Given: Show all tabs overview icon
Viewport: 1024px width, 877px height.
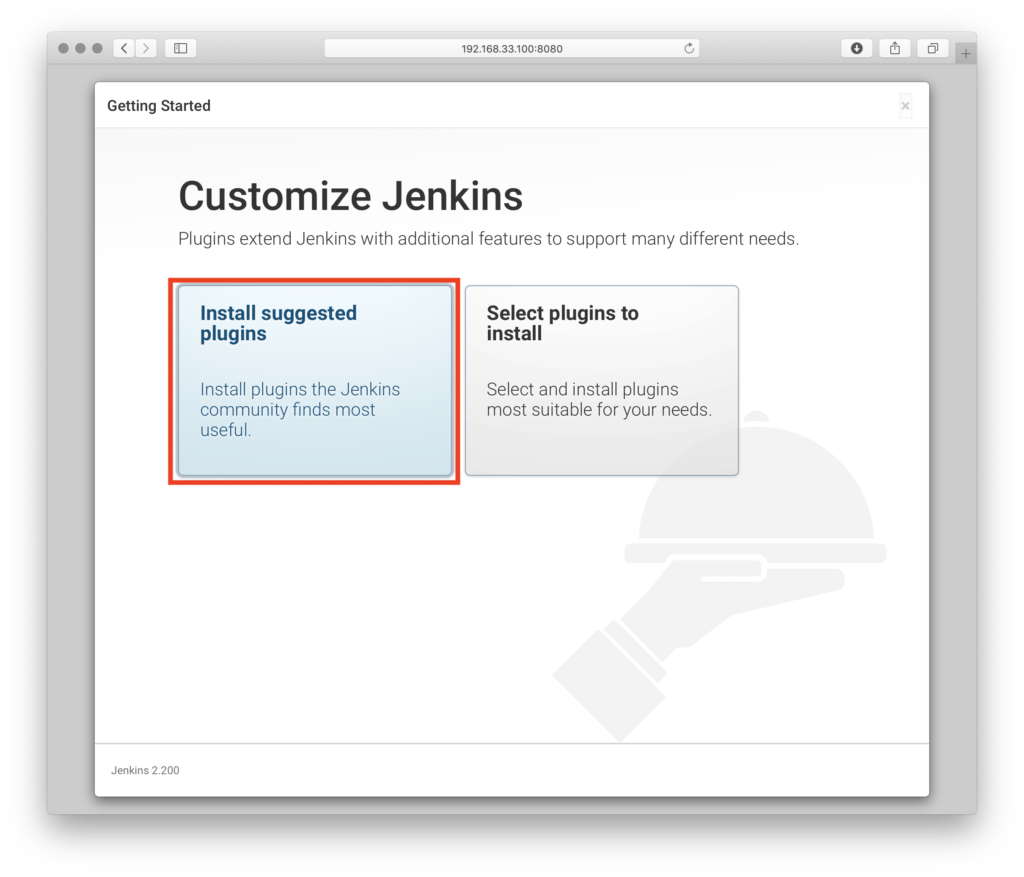Looking at the screenshot, I should (933, 48).
